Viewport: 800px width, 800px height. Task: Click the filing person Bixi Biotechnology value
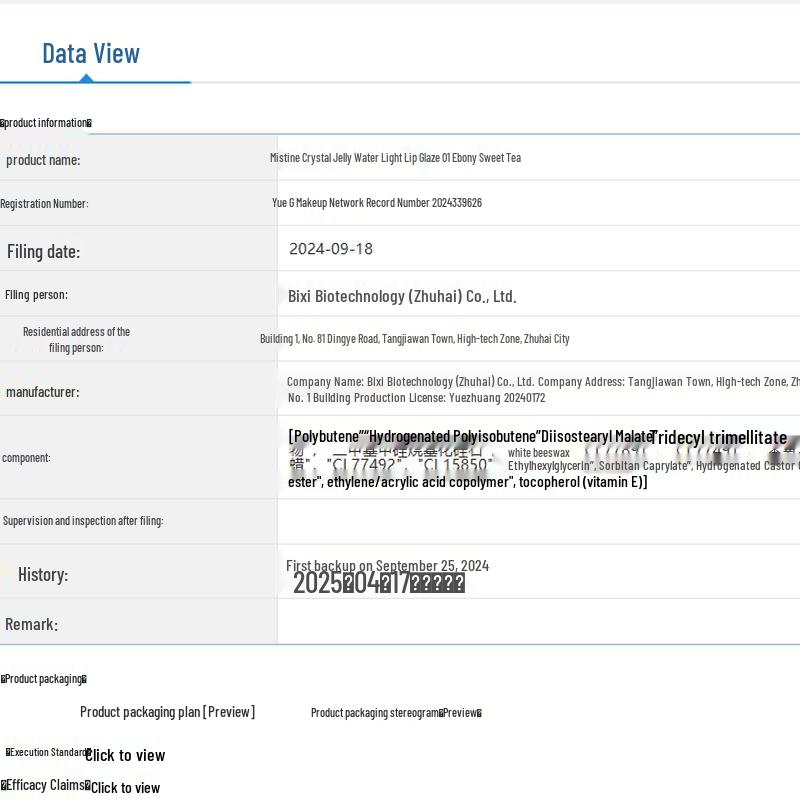tap(402, 296)
